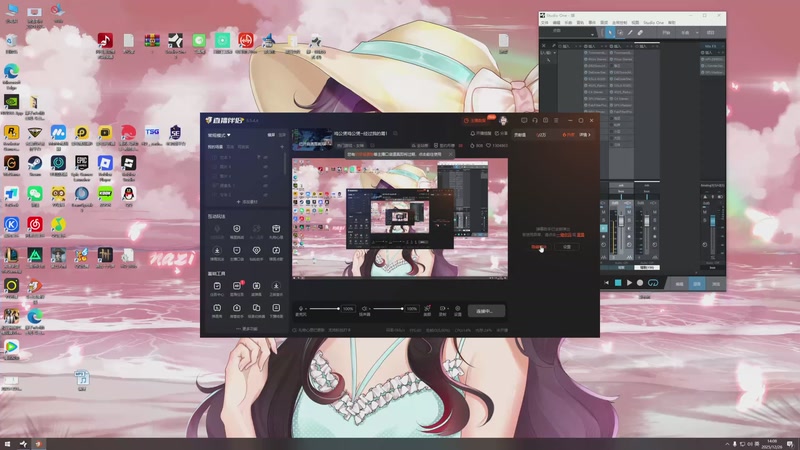Click the red button left of 设置 in right panel
The image size is (800, 450).
539,247
